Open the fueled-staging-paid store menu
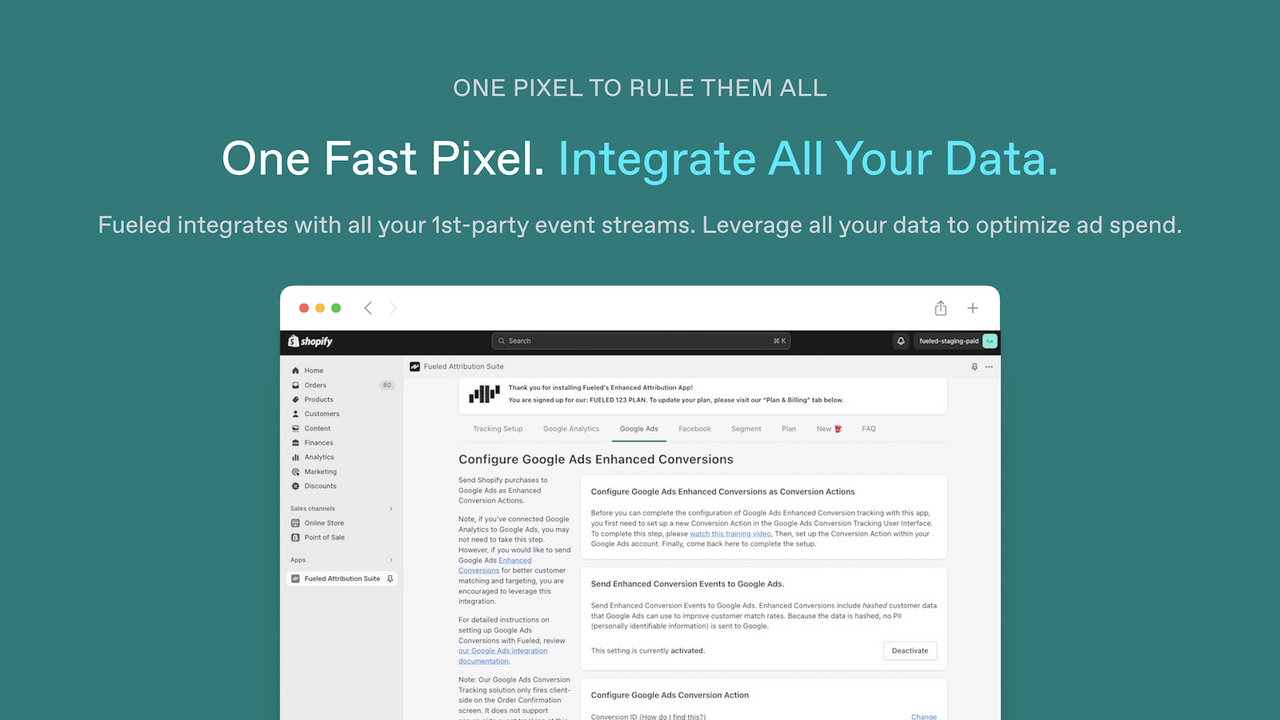Image resolution: width=1280 pixels, height=720 pixels. point(956,341)
